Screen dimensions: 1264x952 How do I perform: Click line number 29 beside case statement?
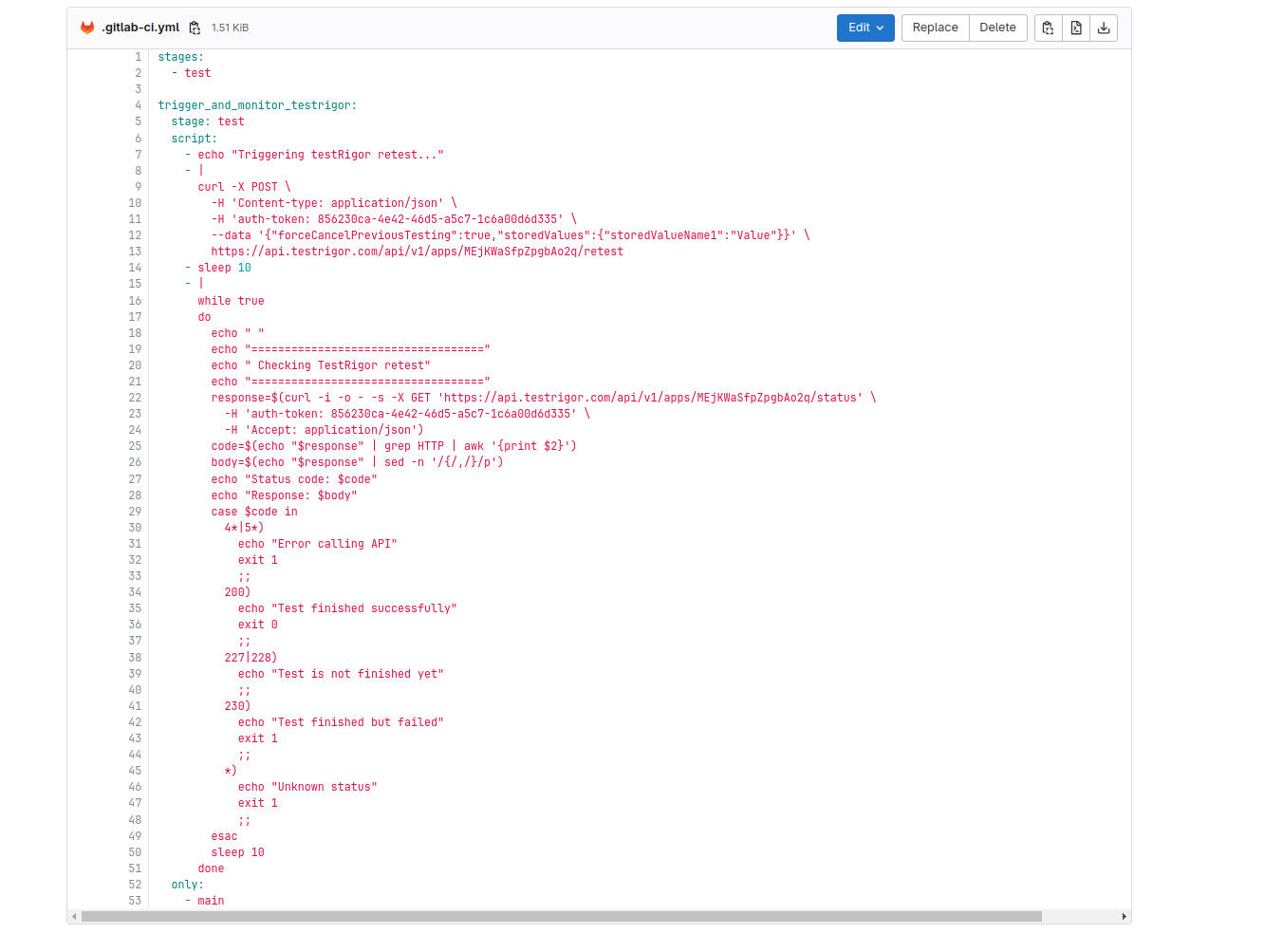click(x=135, y=512)
